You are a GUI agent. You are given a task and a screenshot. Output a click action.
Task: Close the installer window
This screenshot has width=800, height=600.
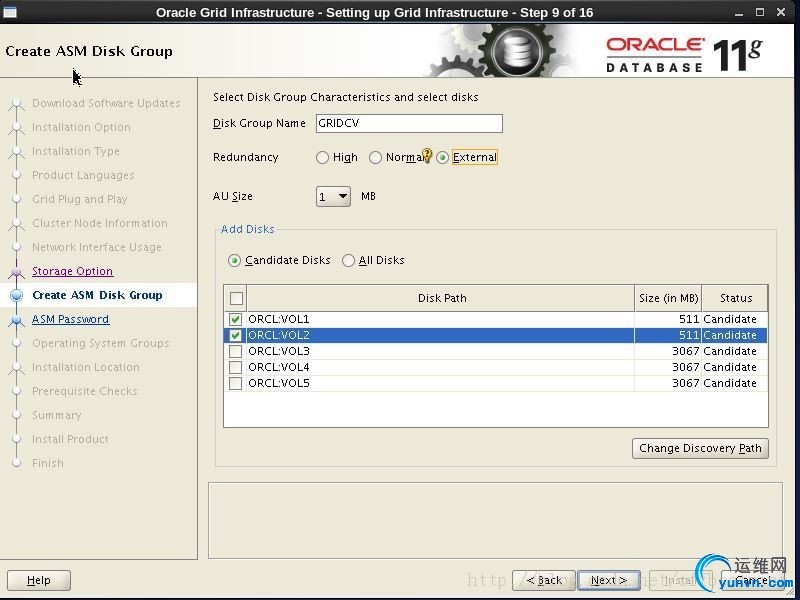tap(781, 12)
